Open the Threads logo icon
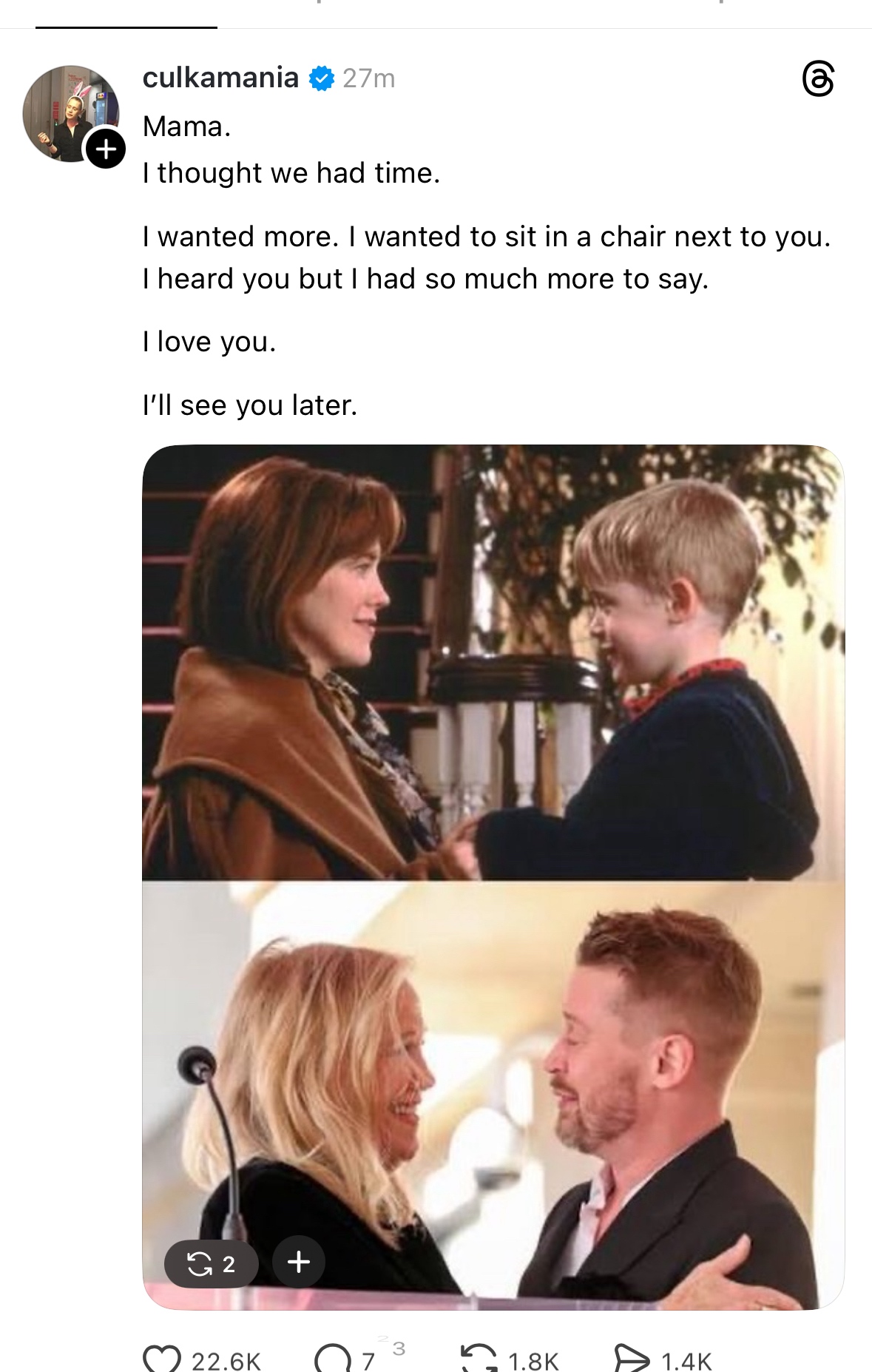Viewport: 872px width, 1372px height. [x=818, y=78]
